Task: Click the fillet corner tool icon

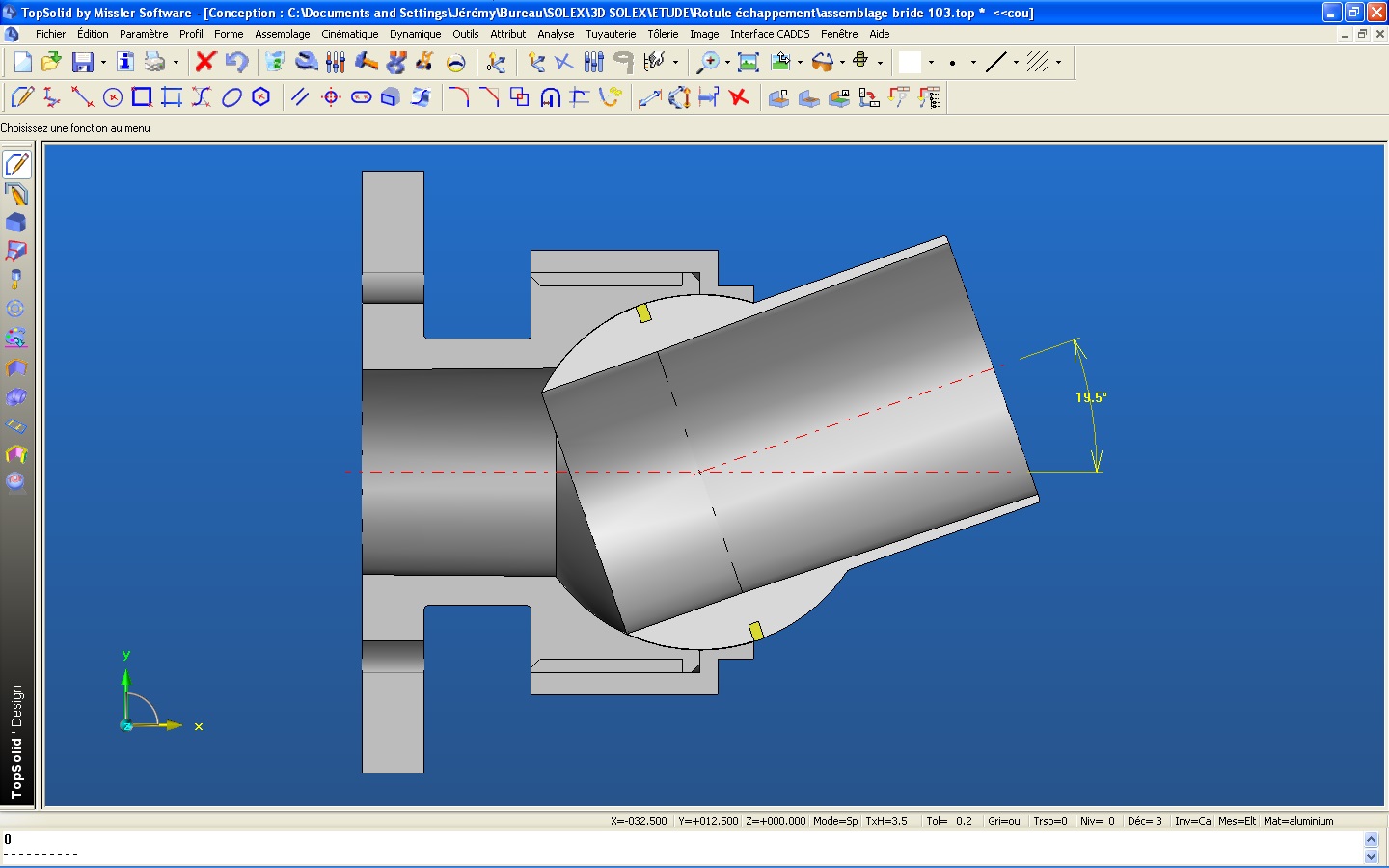Action: coord(459,97)
